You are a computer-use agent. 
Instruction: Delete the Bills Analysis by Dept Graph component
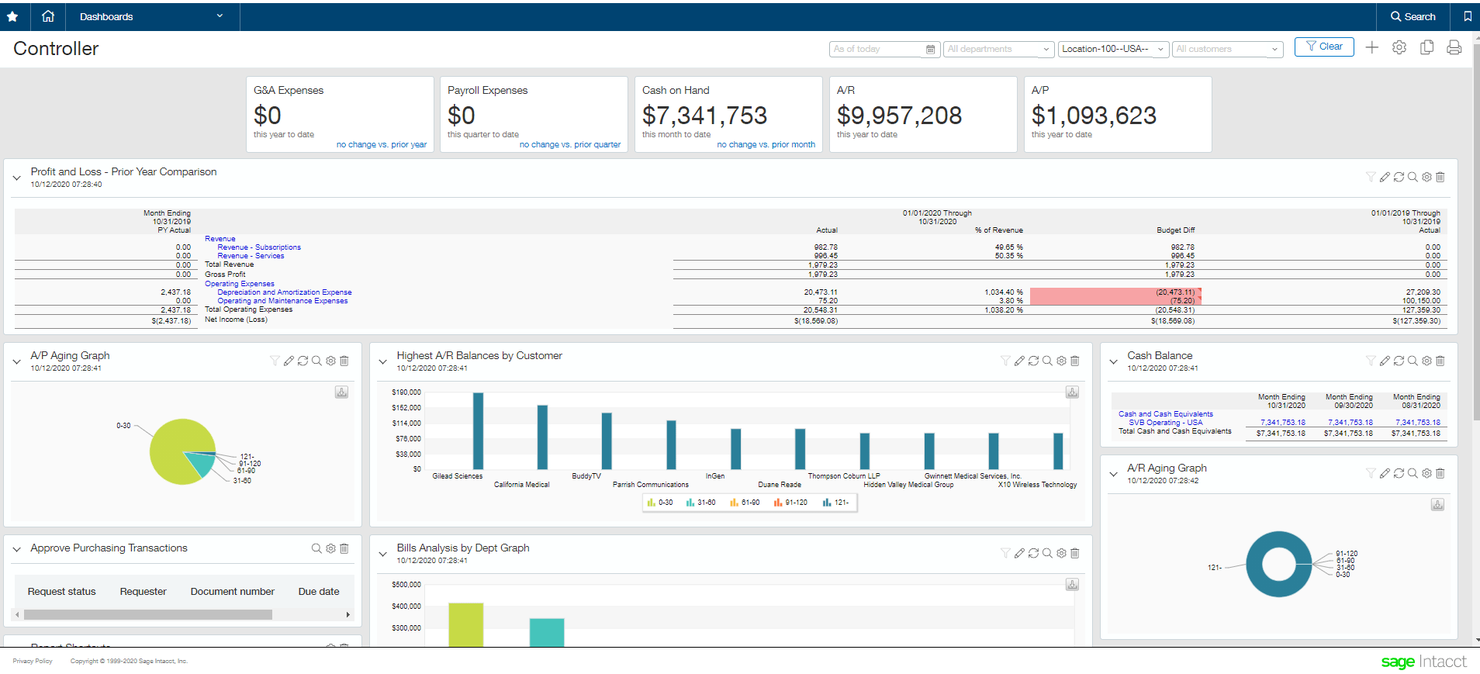click(1075, 553)
